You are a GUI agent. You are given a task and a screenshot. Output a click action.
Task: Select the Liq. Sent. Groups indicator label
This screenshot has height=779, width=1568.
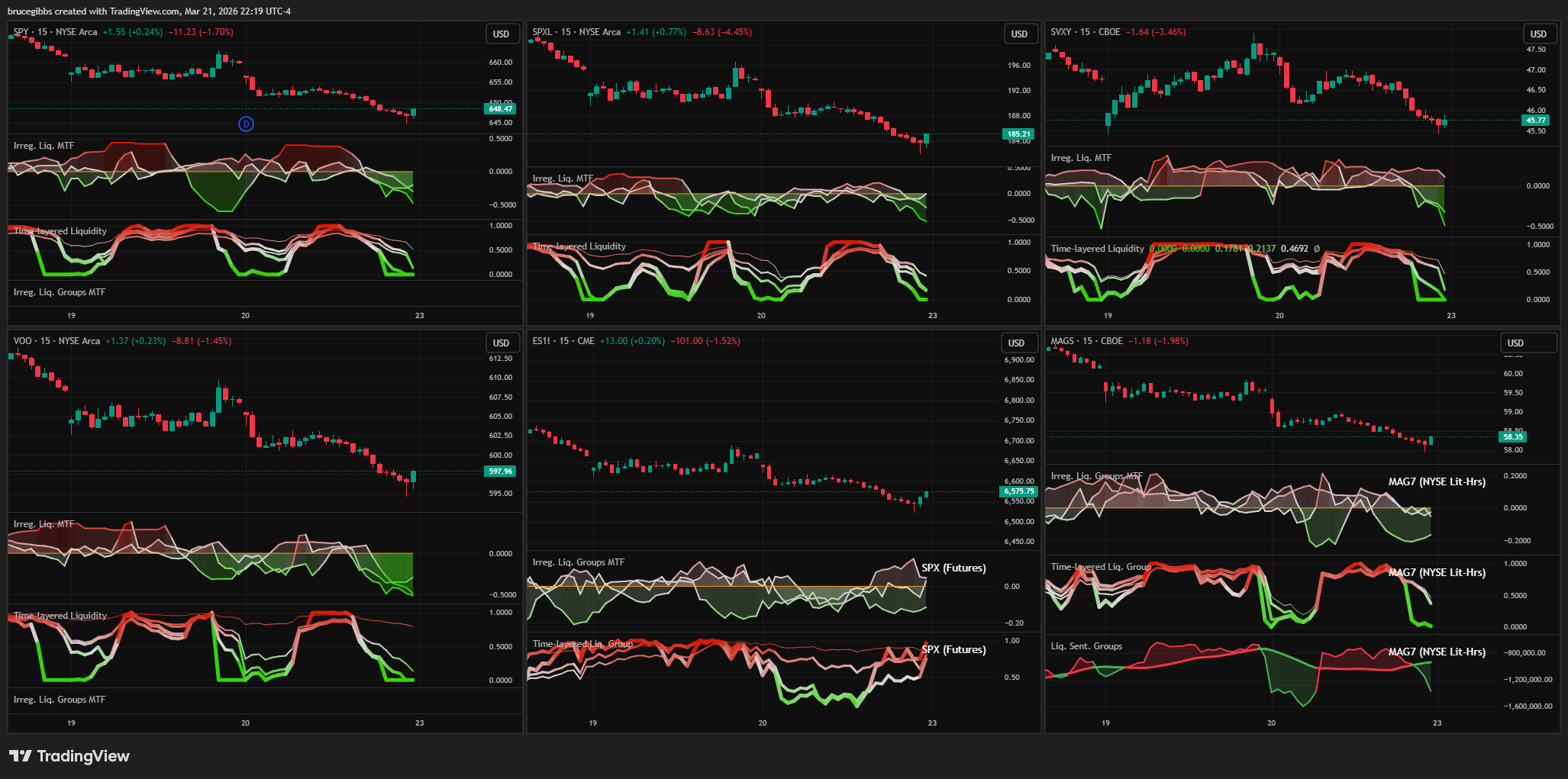pyautogui.click(x=1086, y=646)
